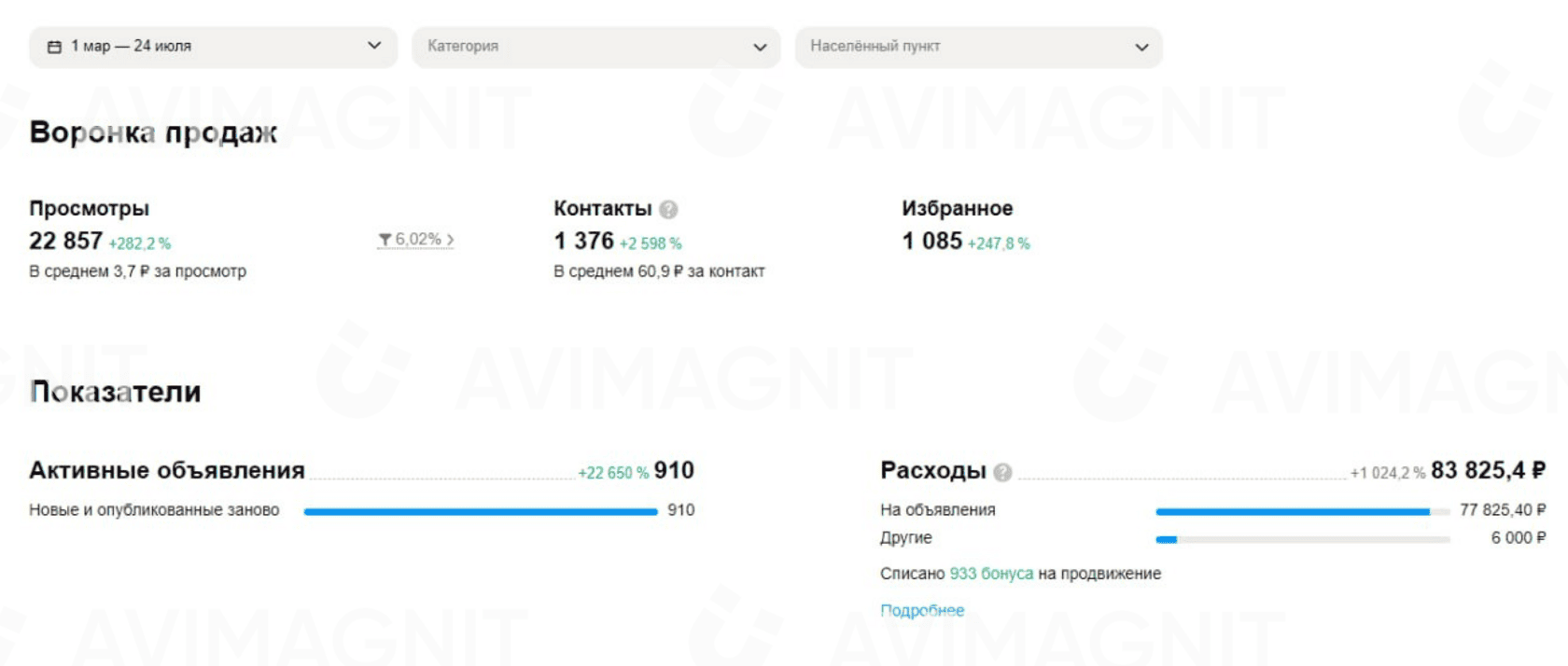
Task: Open the Подробнее link under Расходы
Action: (x=922, y=610)
